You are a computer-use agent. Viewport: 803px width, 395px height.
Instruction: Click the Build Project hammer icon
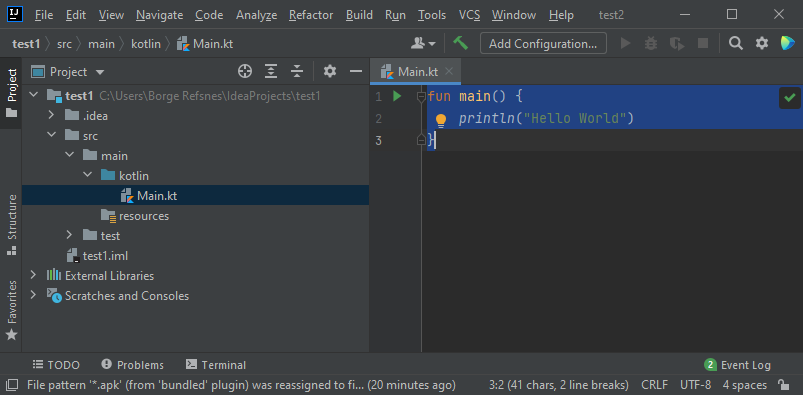(460, 44)
